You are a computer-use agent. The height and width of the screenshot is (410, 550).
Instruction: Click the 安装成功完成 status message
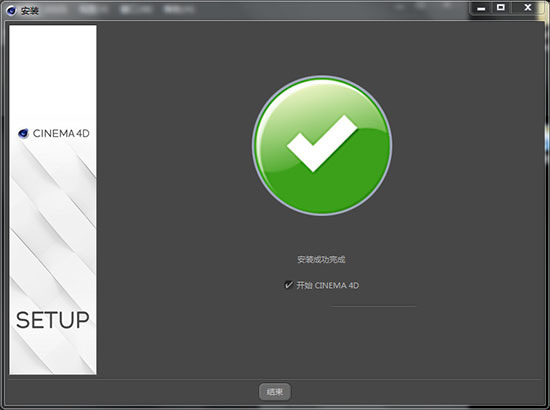tap(321, 260)
